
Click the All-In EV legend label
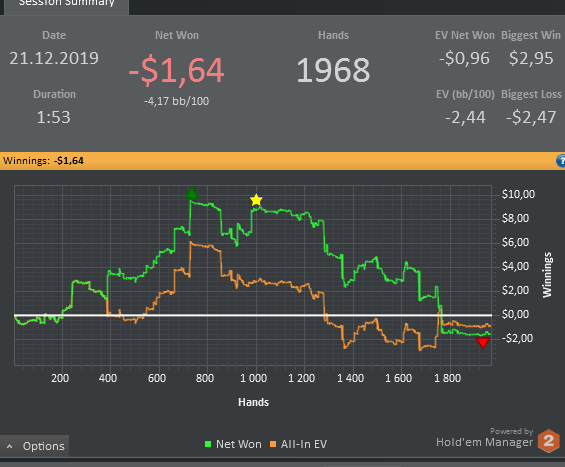point(304,444)
